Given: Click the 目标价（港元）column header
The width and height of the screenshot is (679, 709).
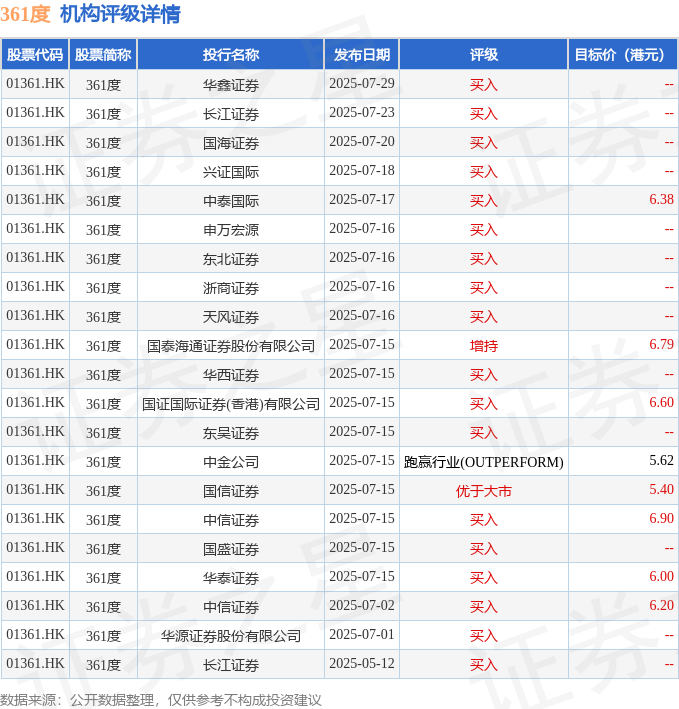Looking at the screenshot, I should click(x=622, y=55).
